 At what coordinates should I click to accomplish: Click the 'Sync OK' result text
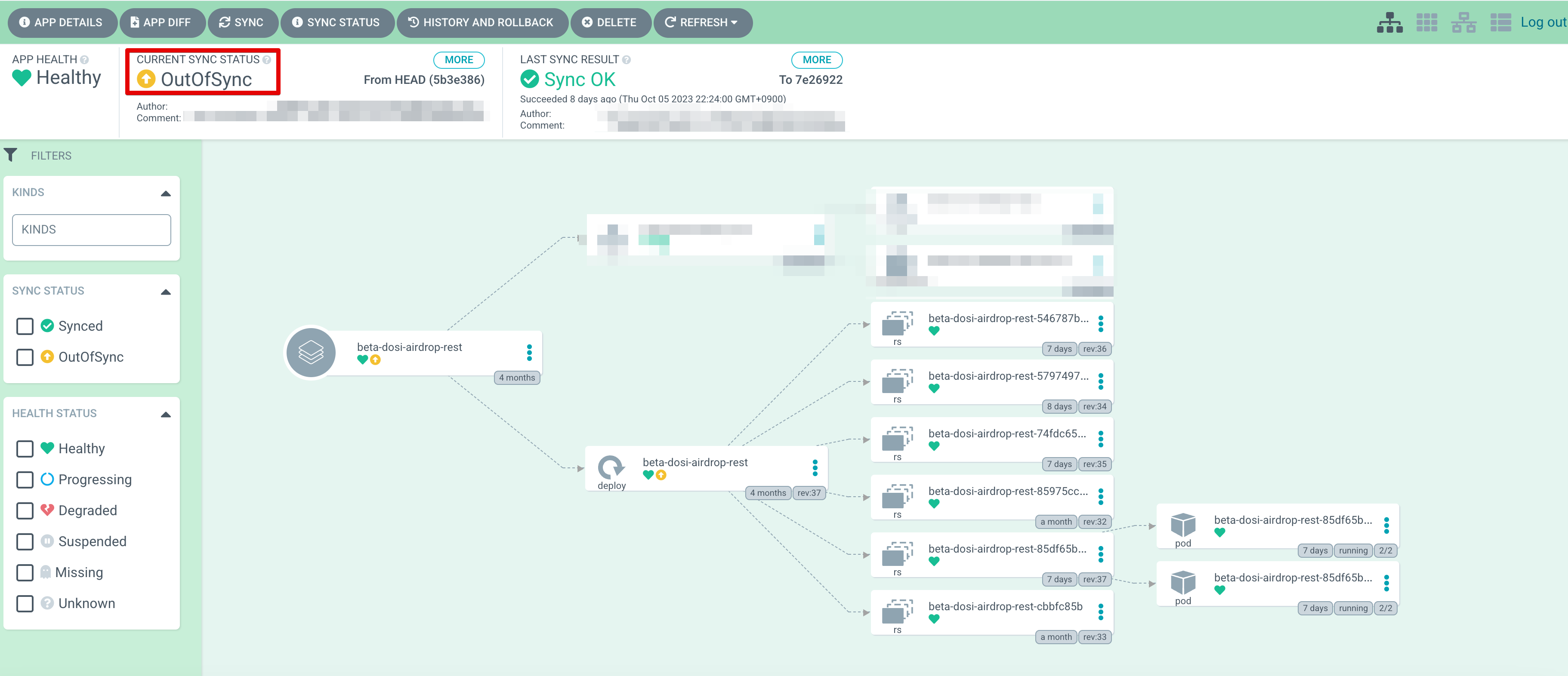tap(580, 80)
